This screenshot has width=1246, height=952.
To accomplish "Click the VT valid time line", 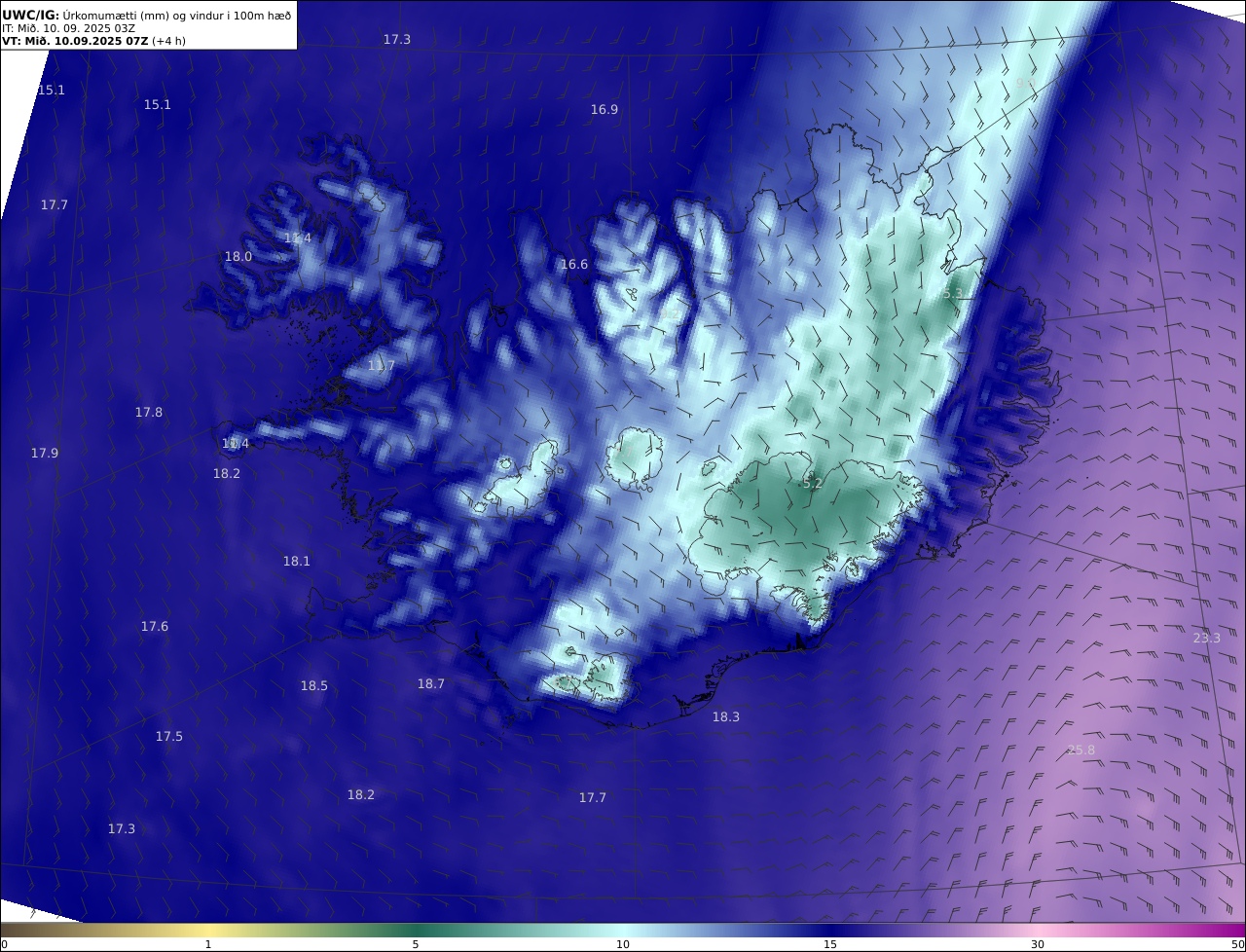I will click(x=93, y=41).
